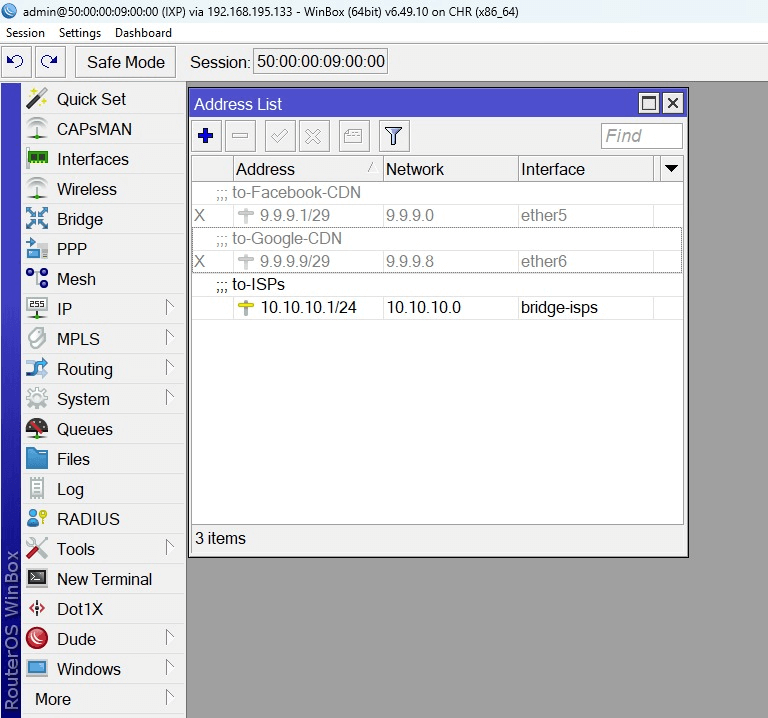The height and width of the screenshot is (718, 768).
Task: Open the Settings menu
Action: (79, 33)
